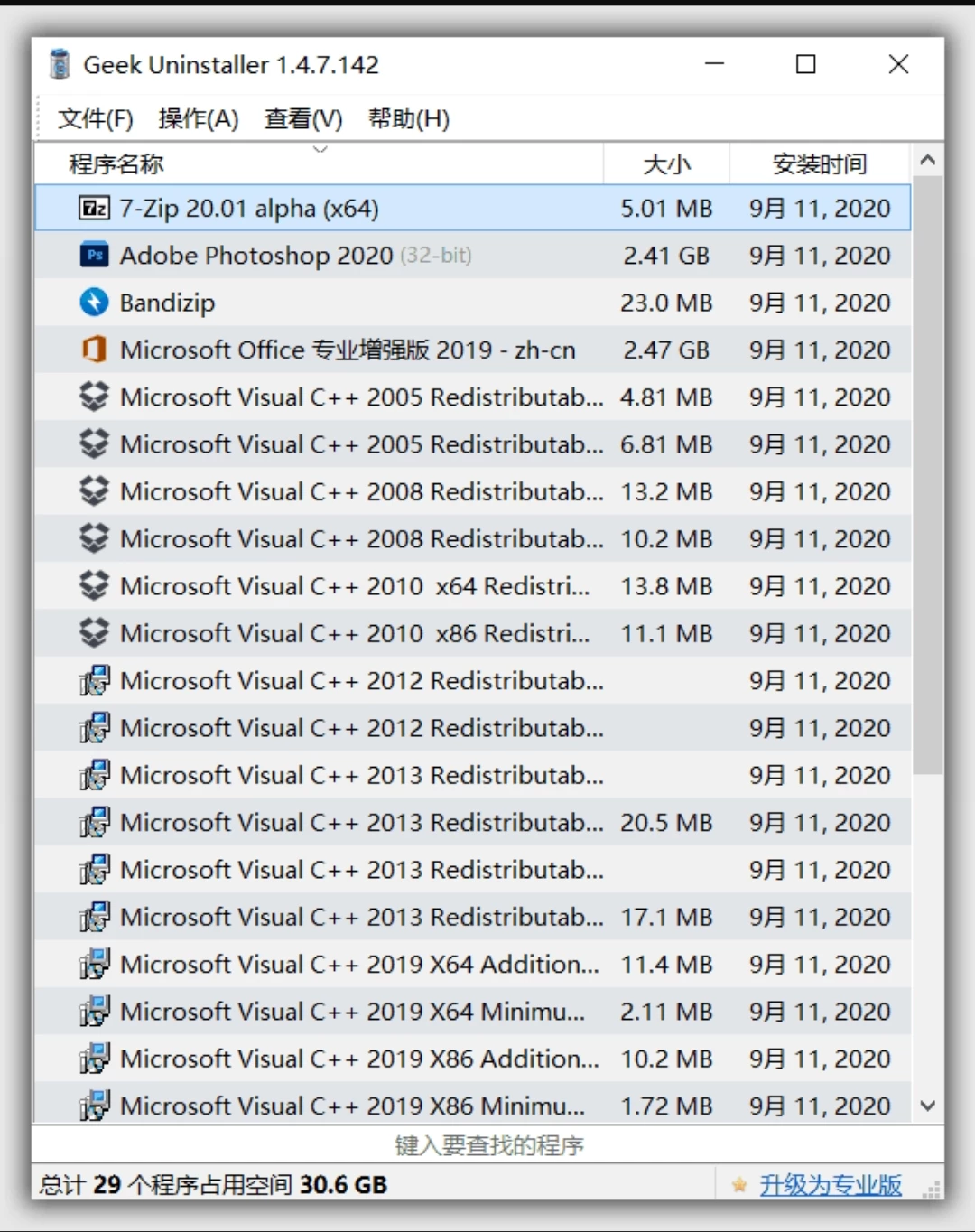Click the Bandizip blue arrow icon

94,303
